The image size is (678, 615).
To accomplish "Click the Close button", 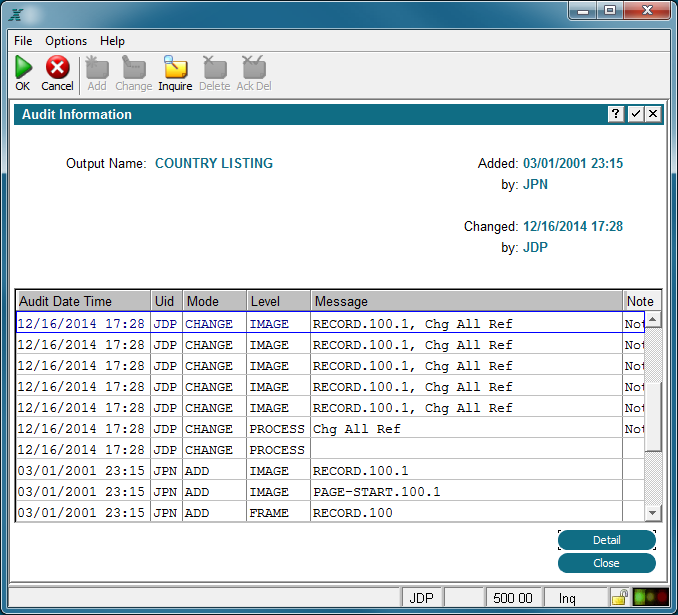I will (x=607, y=563).
